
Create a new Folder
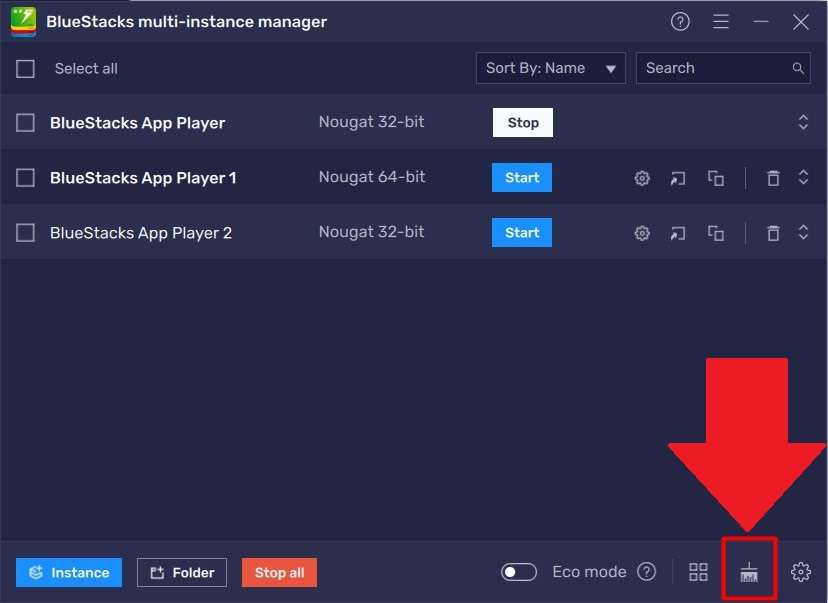tap(182, 572)
